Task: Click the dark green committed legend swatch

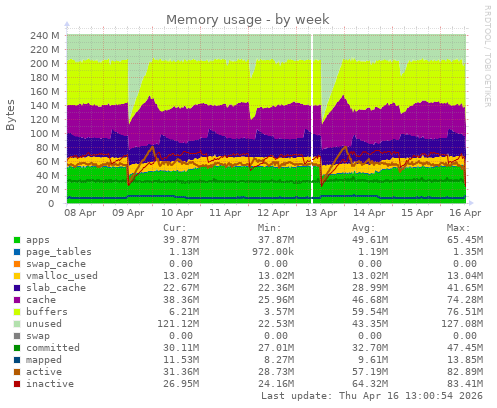Action: [x=17, y=348]
